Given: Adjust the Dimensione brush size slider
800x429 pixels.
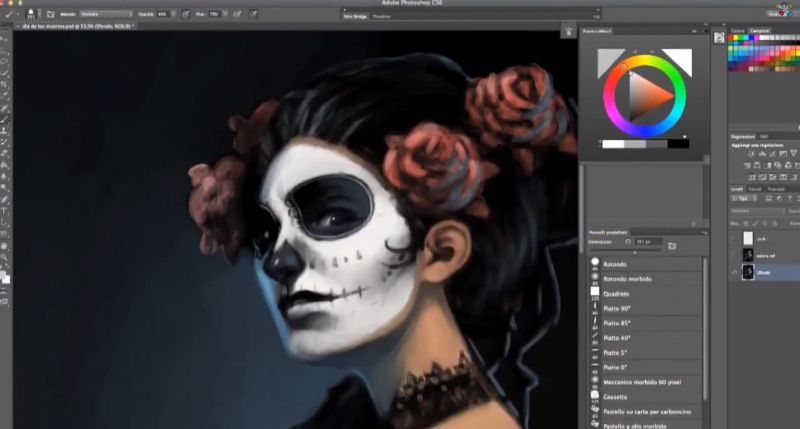Looking at the screenshot, I should (635, 252).
